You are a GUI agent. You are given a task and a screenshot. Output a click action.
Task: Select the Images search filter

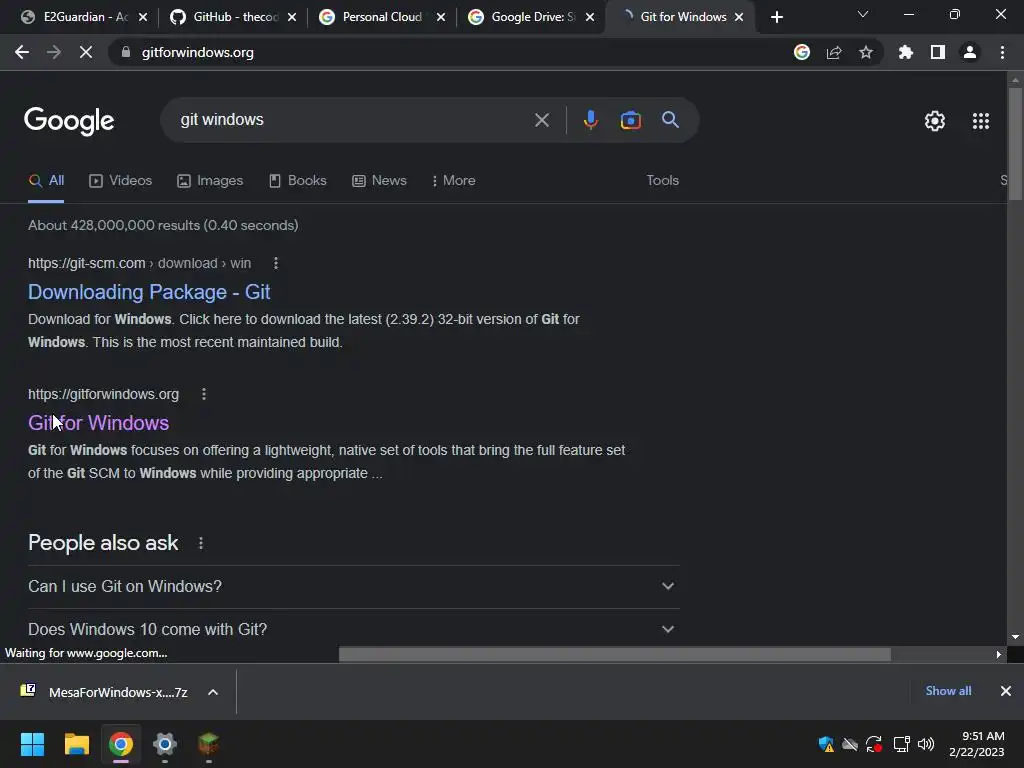pyautogui.click(x=210, y=181)
